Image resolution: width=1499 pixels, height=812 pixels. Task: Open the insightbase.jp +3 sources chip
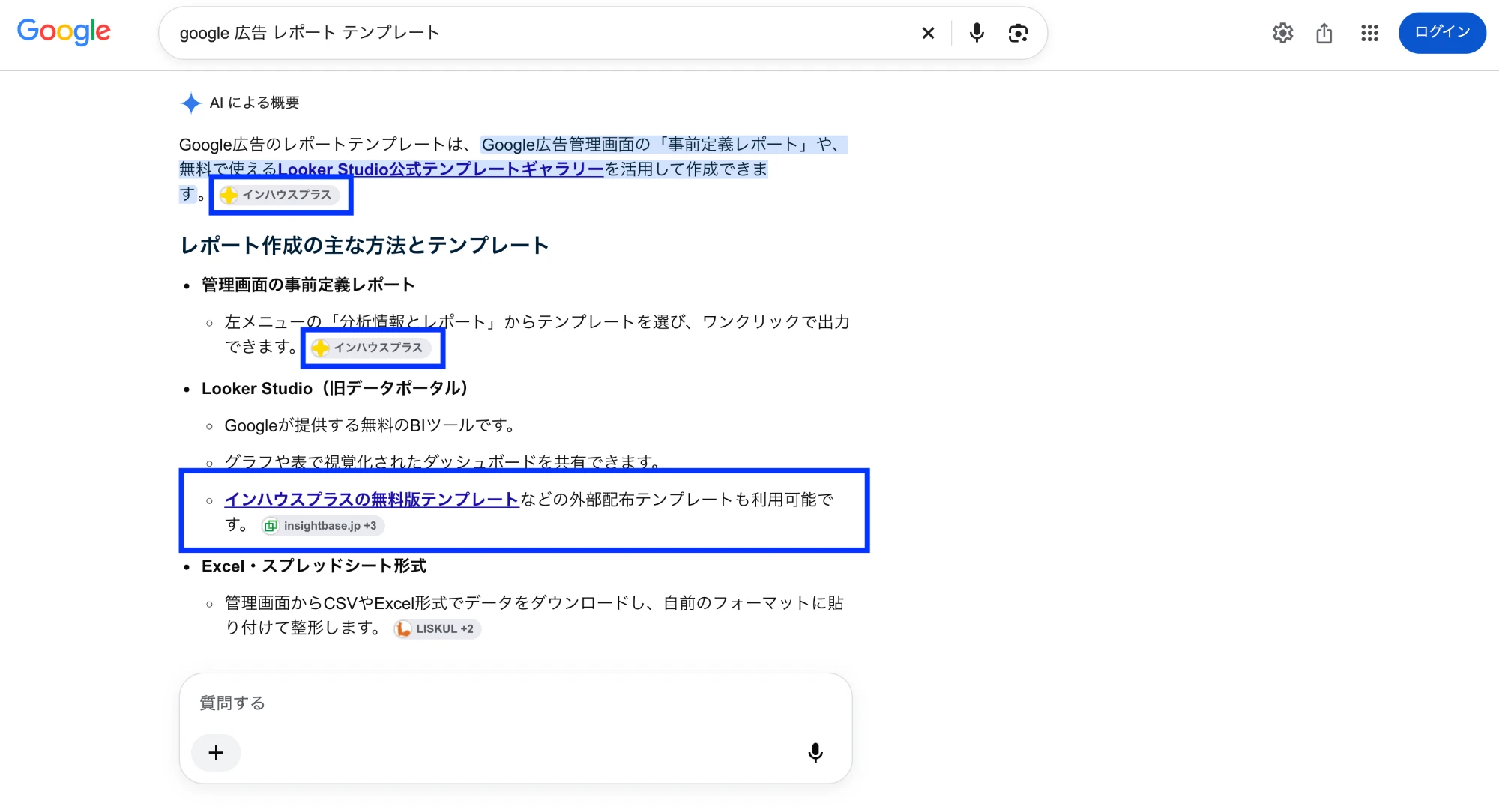(322, 526)
